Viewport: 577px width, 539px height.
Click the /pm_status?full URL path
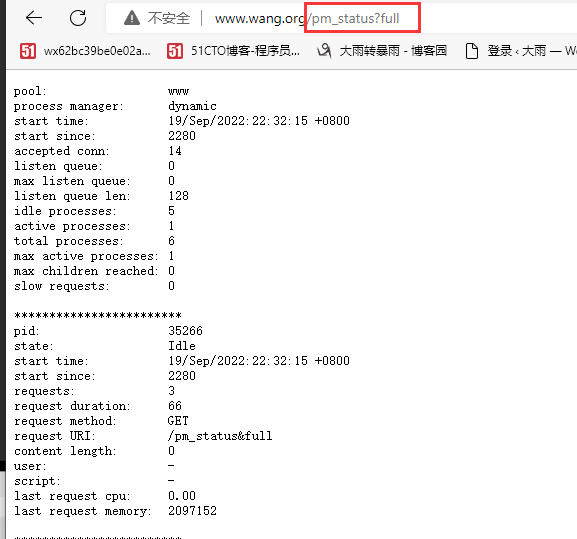(353, 18)
